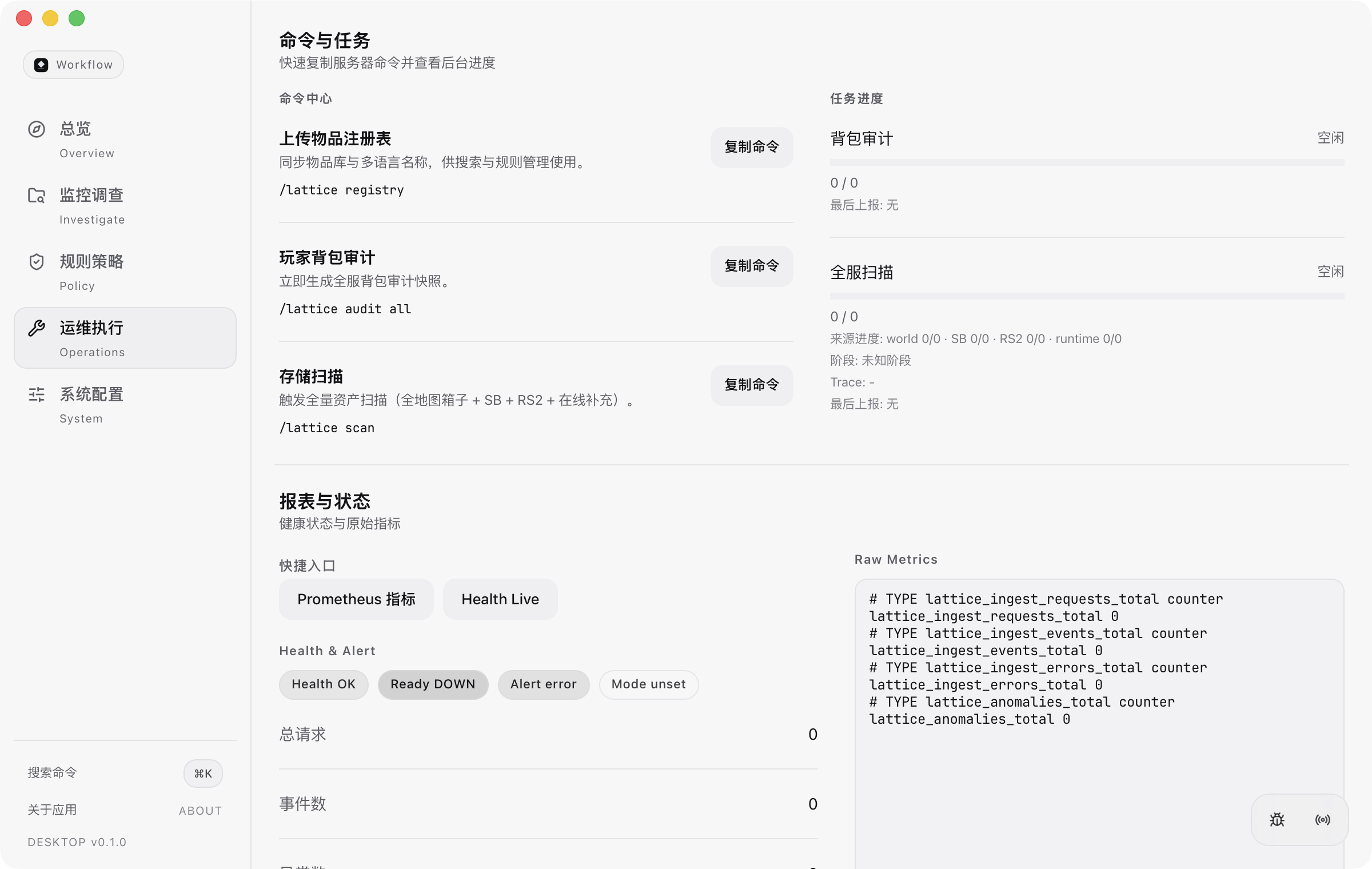The height and width of the screenshot is (869, 1372).
Task: Click 复制命令 next to /lattice registry
Action: pos(752,147)
